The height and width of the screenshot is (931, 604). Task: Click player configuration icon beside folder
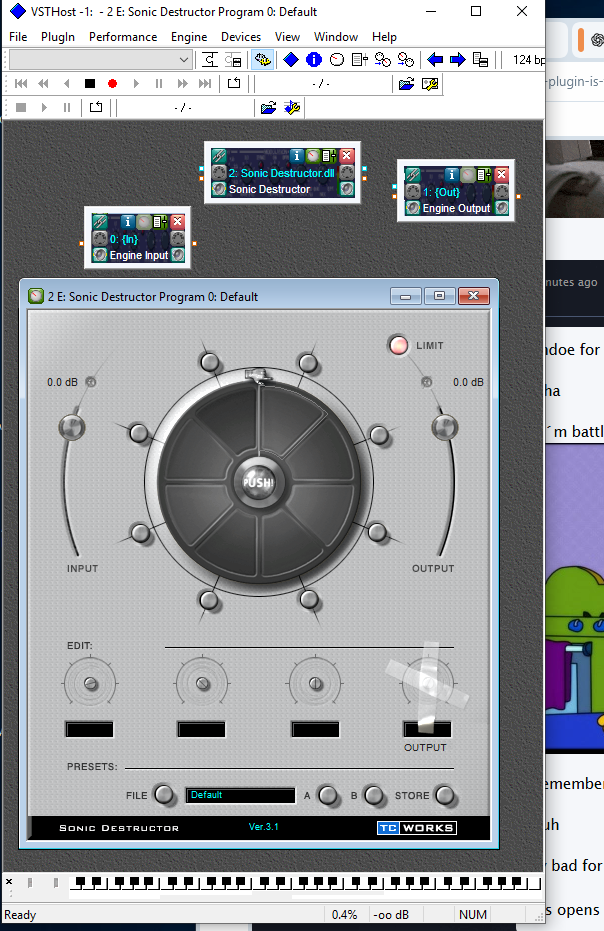click(430, 84)
